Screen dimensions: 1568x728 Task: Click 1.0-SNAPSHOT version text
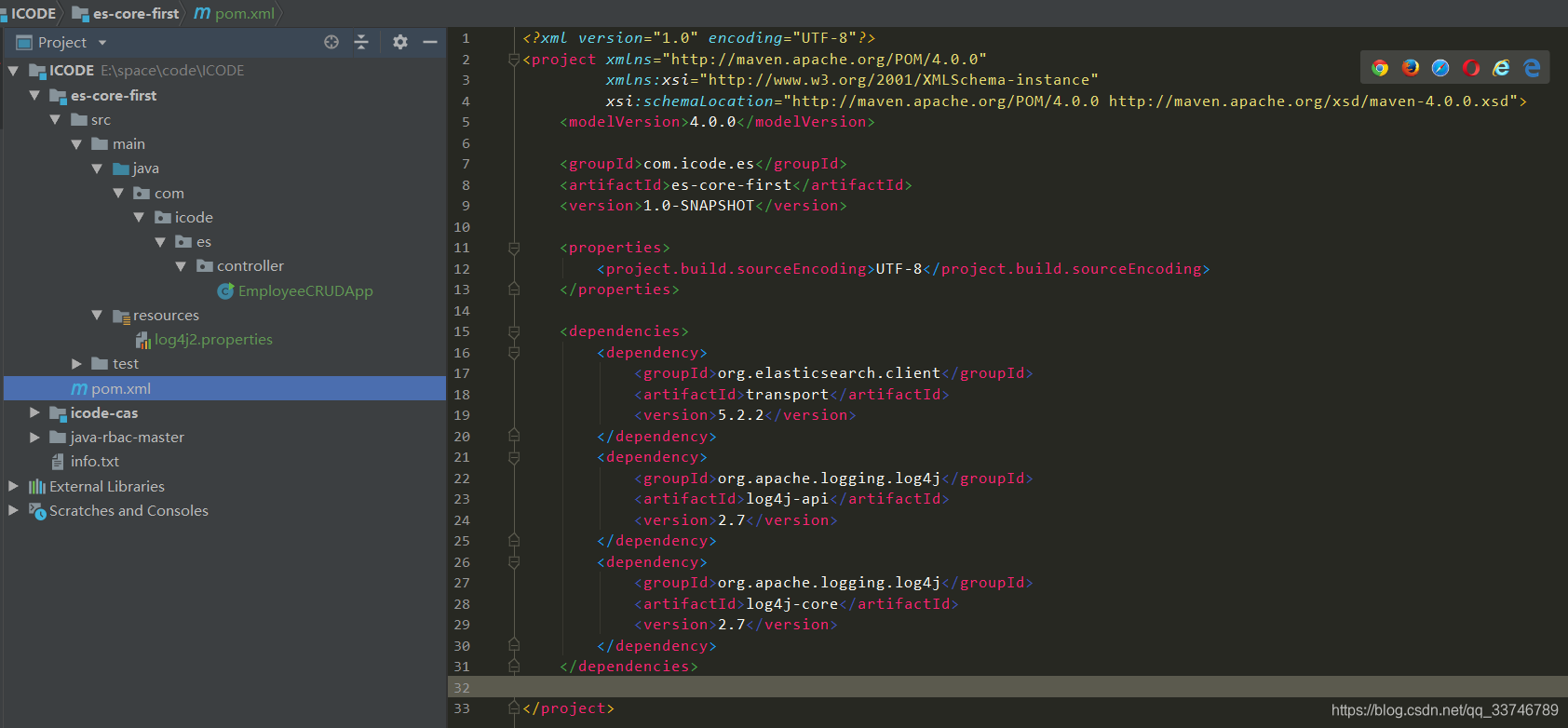click(699, 206)
